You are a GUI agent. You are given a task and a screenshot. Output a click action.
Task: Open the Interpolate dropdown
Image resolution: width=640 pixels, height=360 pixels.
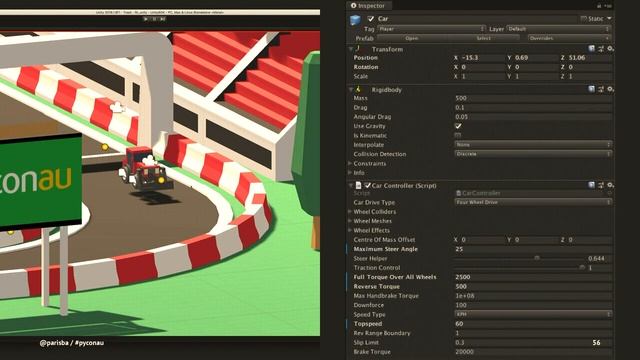point(533,145)
